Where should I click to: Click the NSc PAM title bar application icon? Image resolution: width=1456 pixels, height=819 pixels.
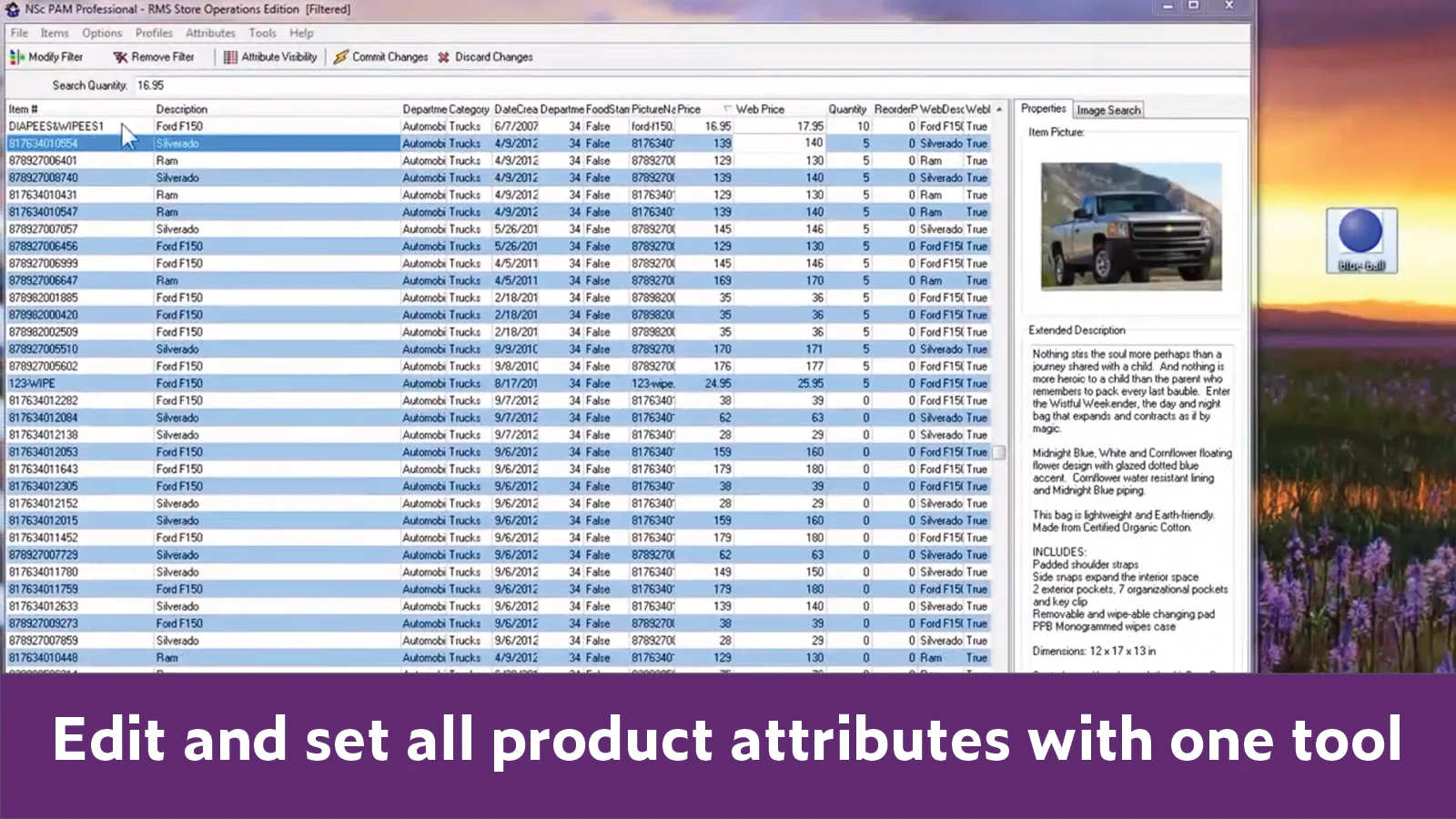[11, 9]
